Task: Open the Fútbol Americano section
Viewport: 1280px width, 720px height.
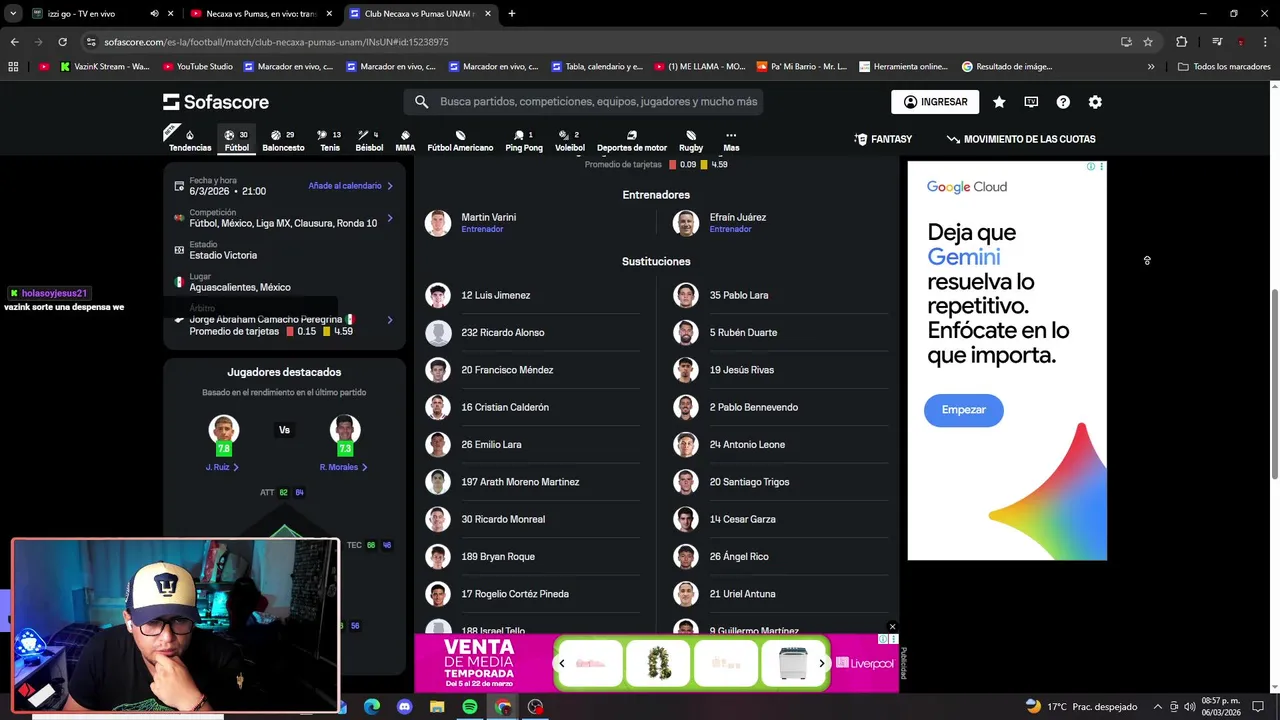Action: tap(460, 140)
